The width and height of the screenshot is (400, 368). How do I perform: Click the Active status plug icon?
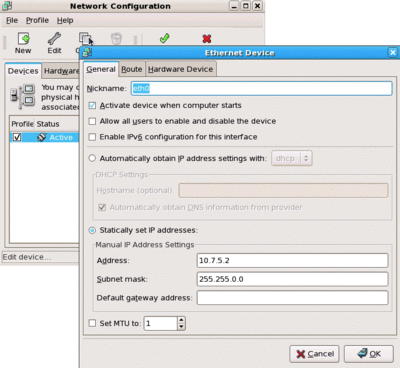coord(42,137)
